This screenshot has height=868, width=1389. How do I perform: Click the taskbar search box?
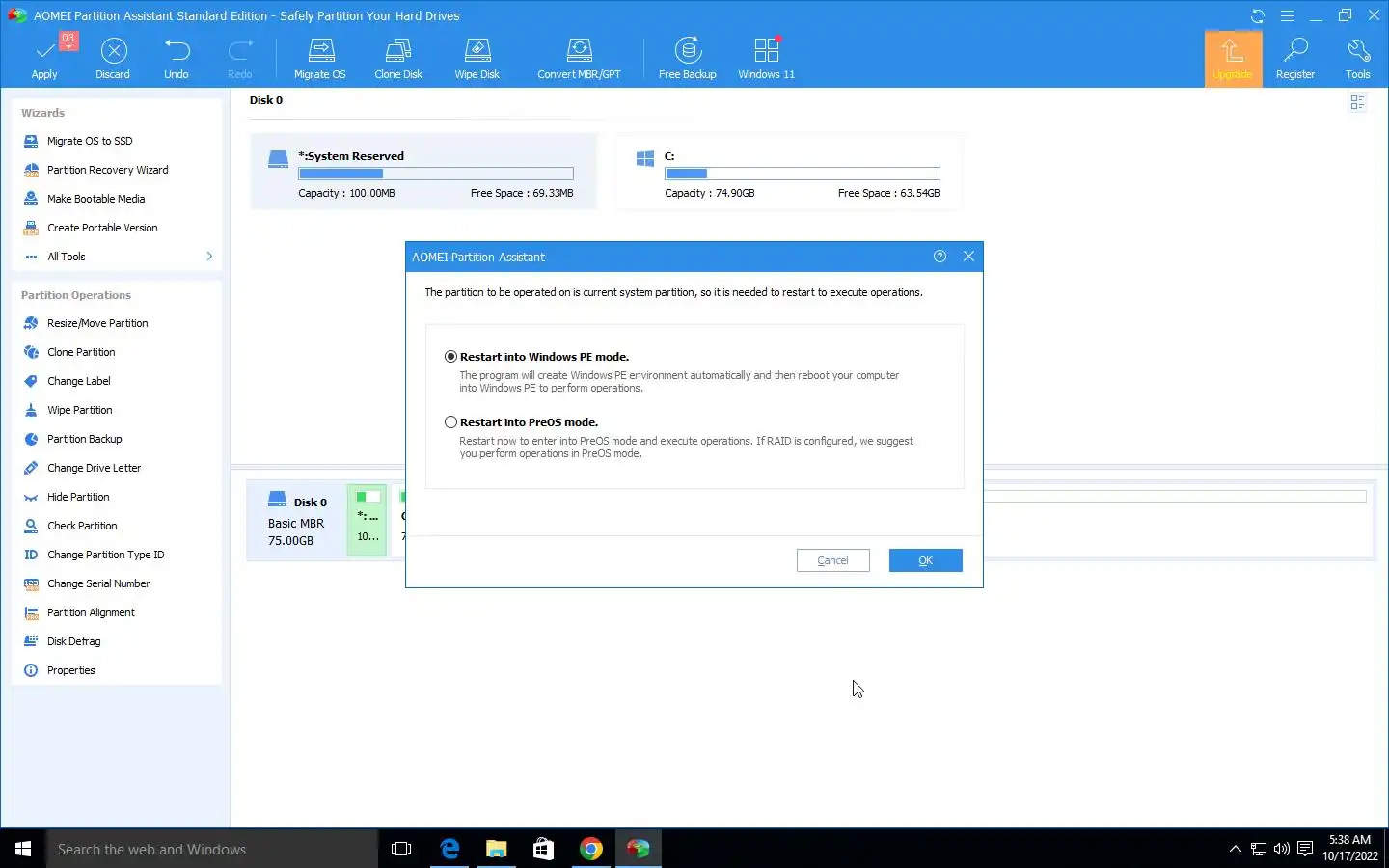click(212, 849)
